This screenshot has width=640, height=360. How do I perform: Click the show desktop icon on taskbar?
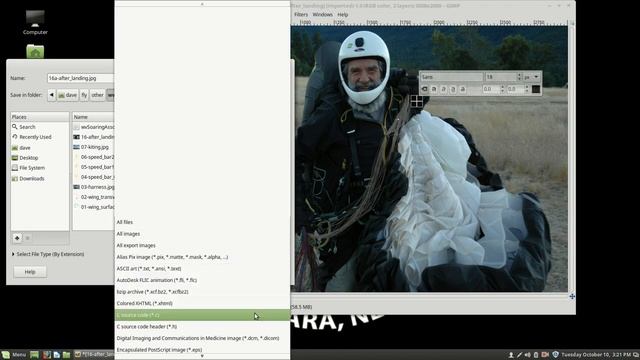[x=34, y=355]
